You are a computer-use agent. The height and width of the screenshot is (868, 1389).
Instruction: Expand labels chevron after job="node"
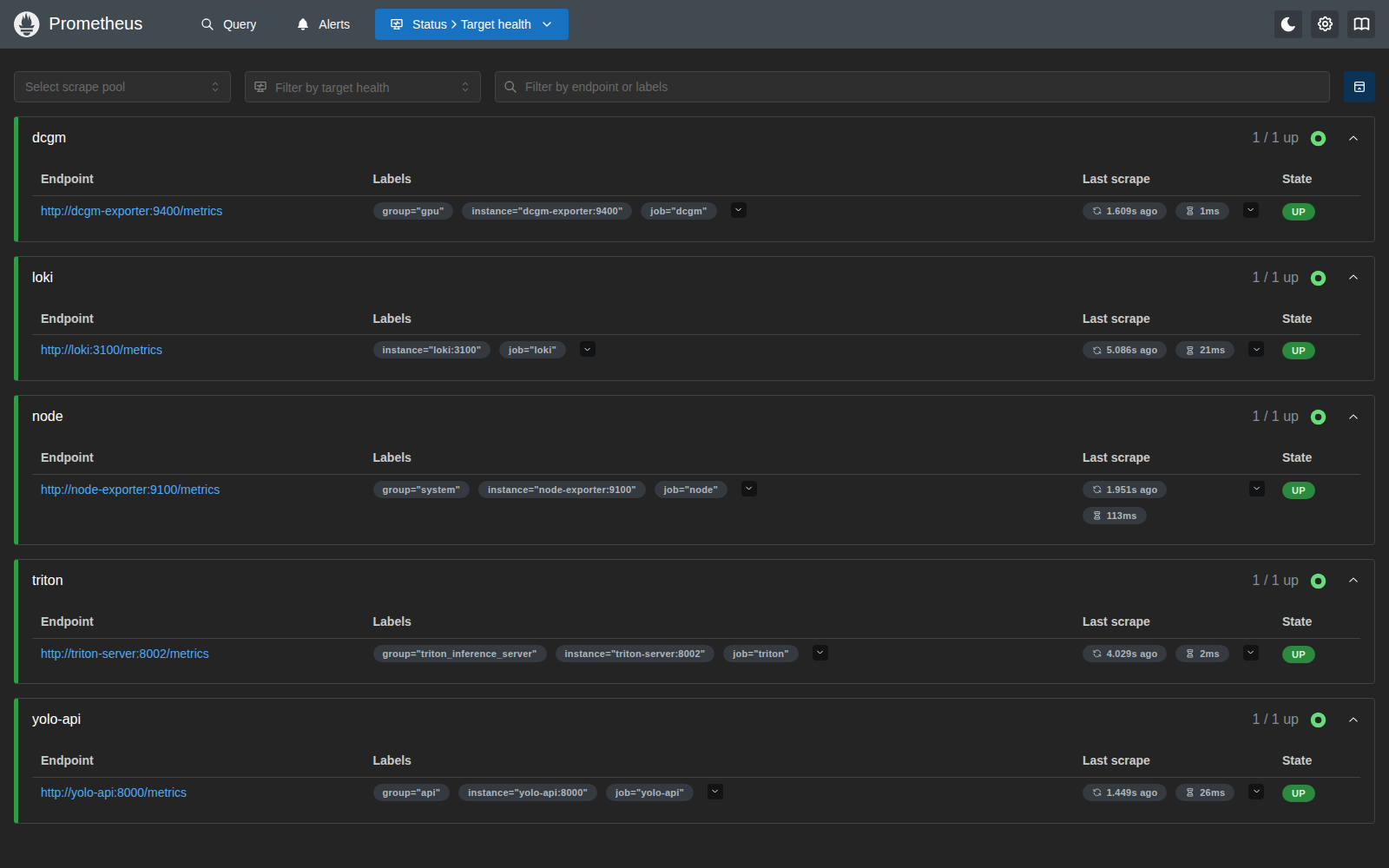[x=749, y=489]
